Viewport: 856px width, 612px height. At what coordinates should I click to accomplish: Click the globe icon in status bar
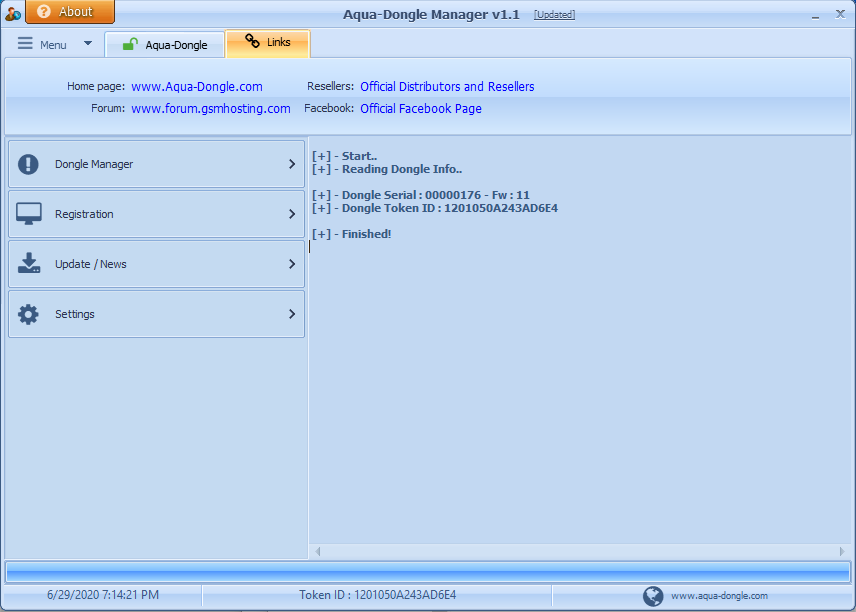[x=653, y=596]
